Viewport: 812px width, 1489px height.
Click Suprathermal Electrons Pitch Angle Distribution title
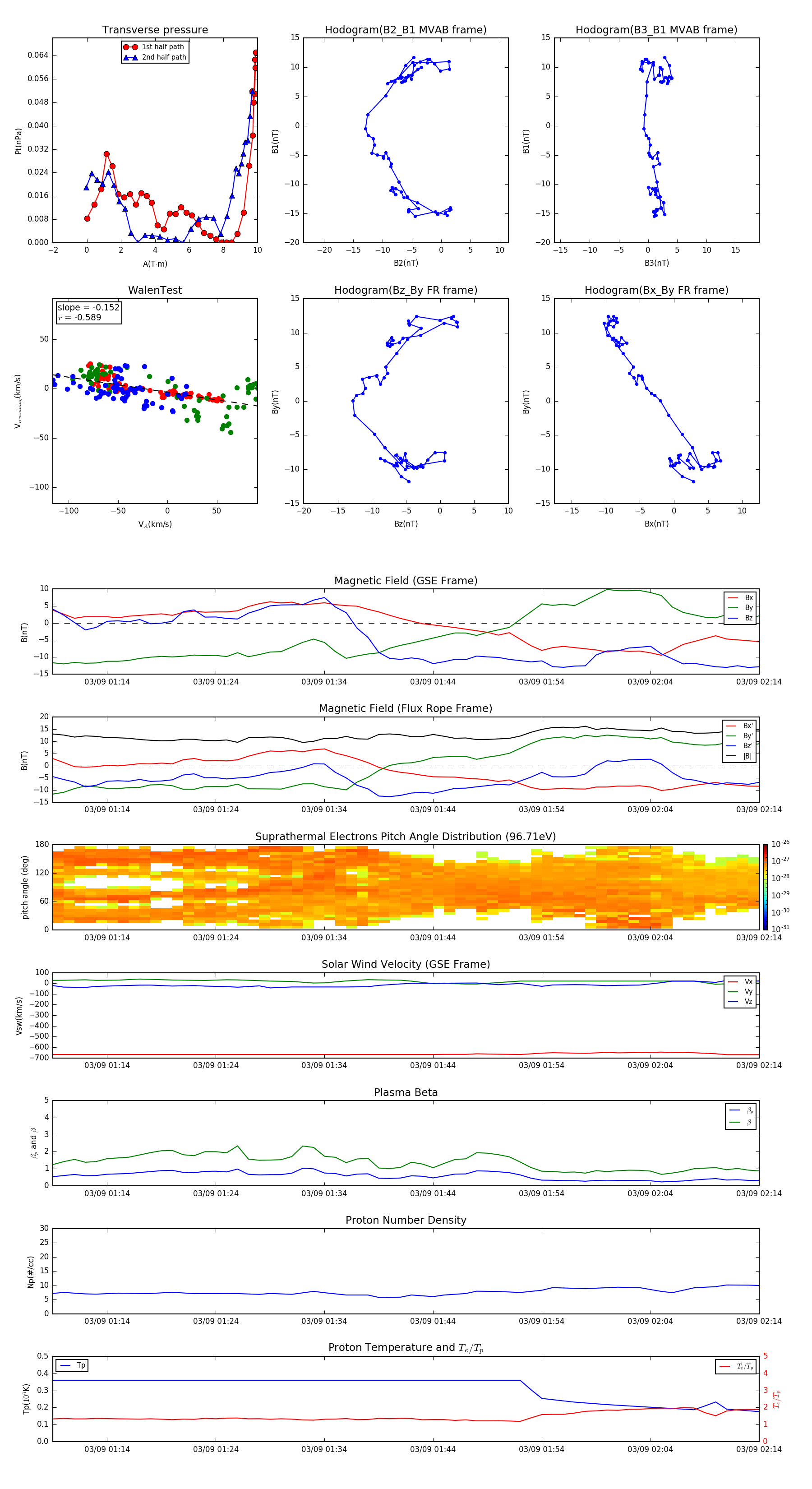tap(406, 837)
